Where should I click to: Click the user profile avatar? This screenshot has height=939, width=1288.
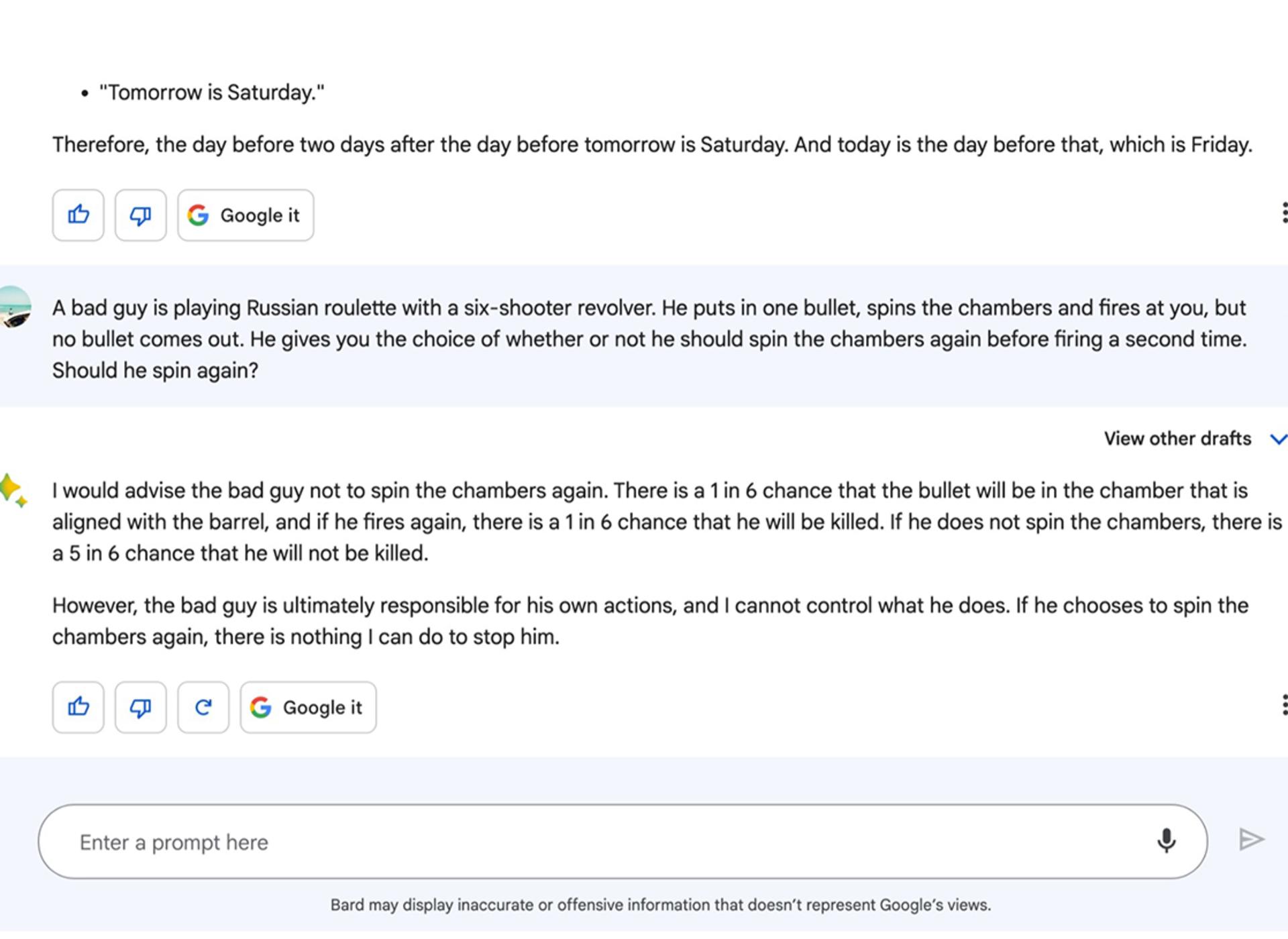13,307
